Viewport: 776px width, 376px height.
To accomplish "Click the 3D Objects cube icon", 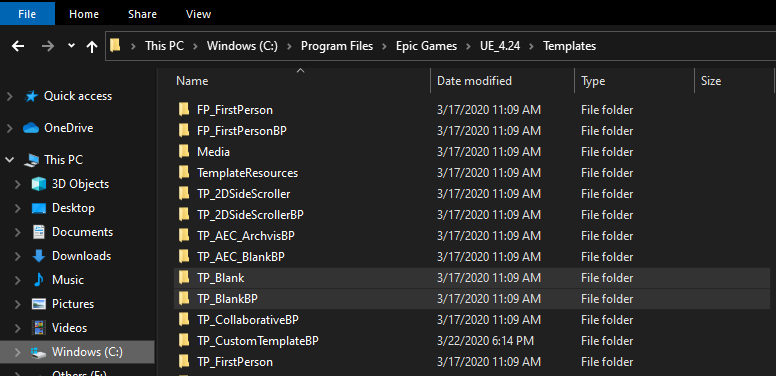I will coord(39,184).
